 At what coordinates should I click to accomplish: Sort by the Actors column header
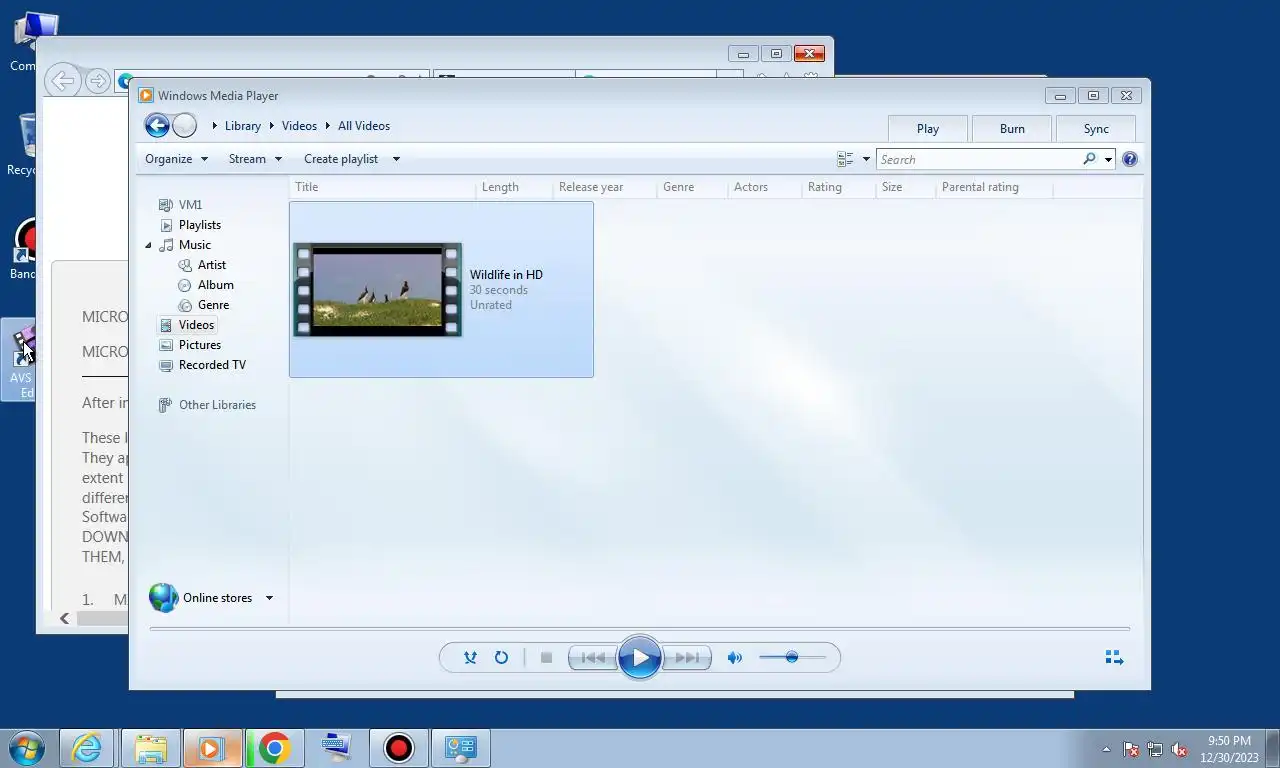(764, 187)
